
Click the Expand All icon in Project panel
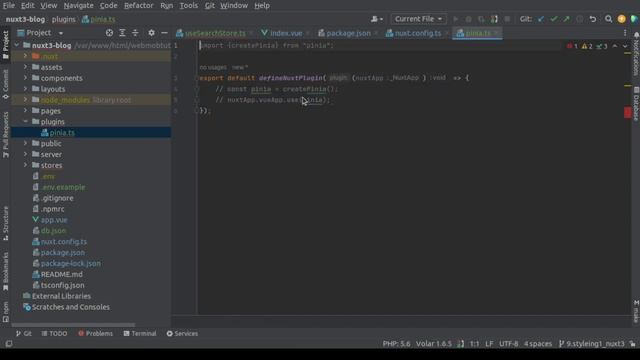click(122, 33)
